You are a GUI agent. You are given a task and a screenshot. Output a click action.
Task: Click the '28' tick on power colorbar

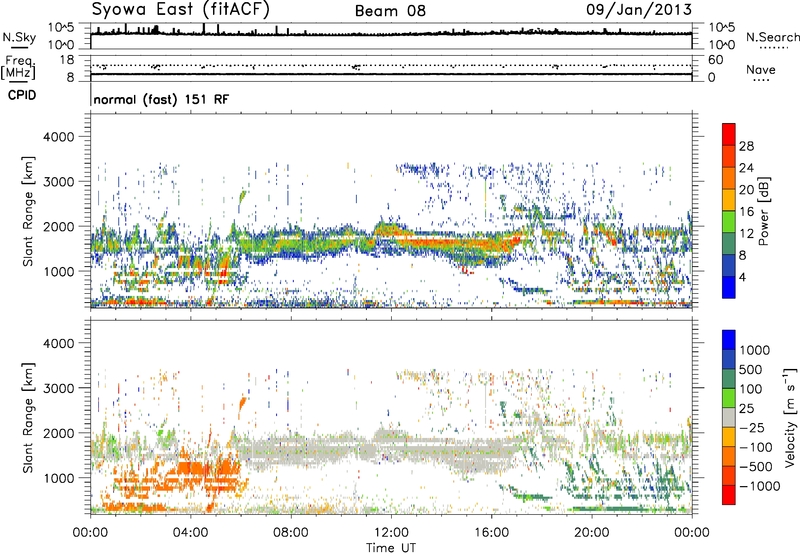[x=746, y=146]
